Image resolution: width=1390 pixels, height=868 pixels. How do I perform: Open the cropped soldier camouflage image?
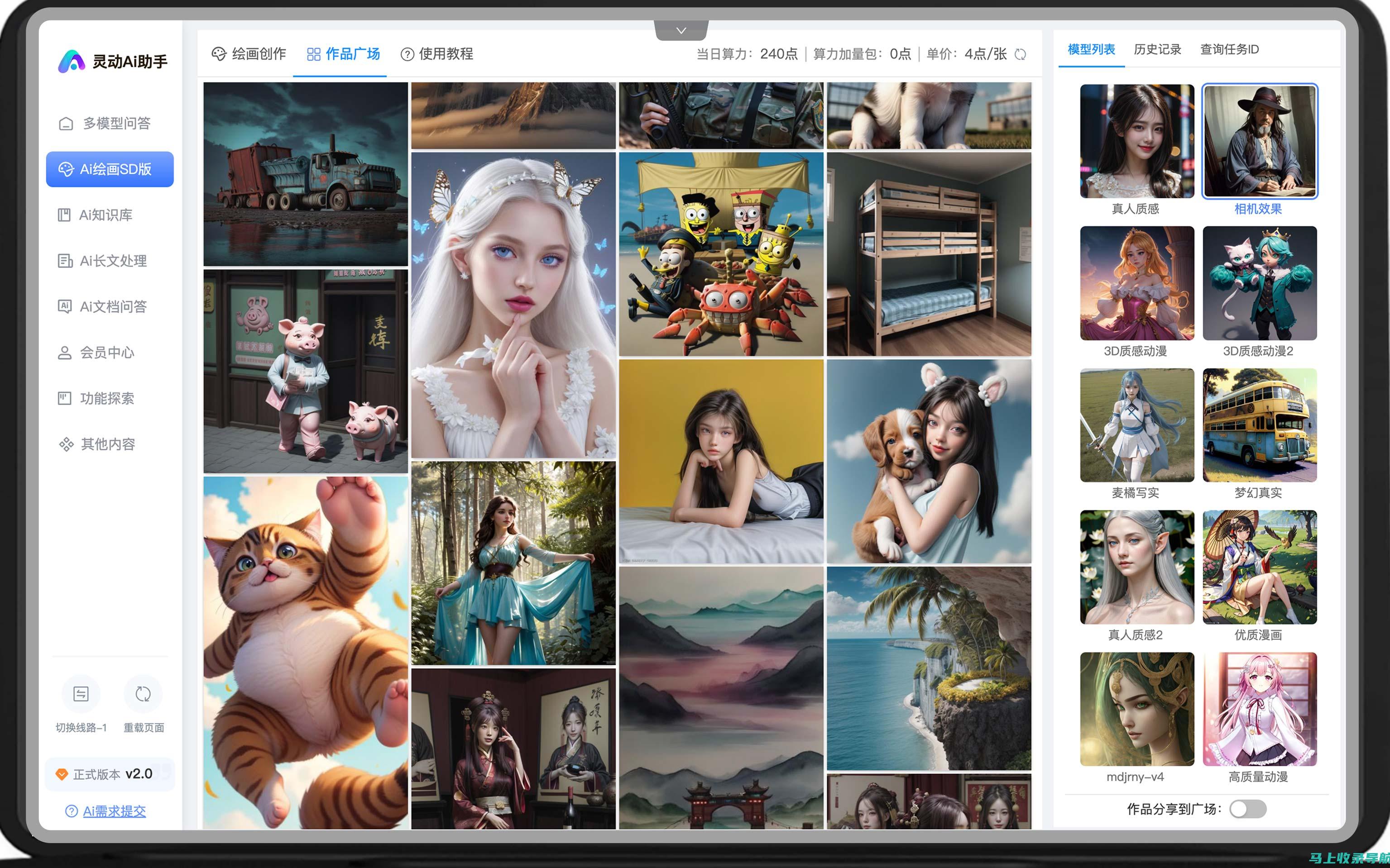[x=721, y=115]
